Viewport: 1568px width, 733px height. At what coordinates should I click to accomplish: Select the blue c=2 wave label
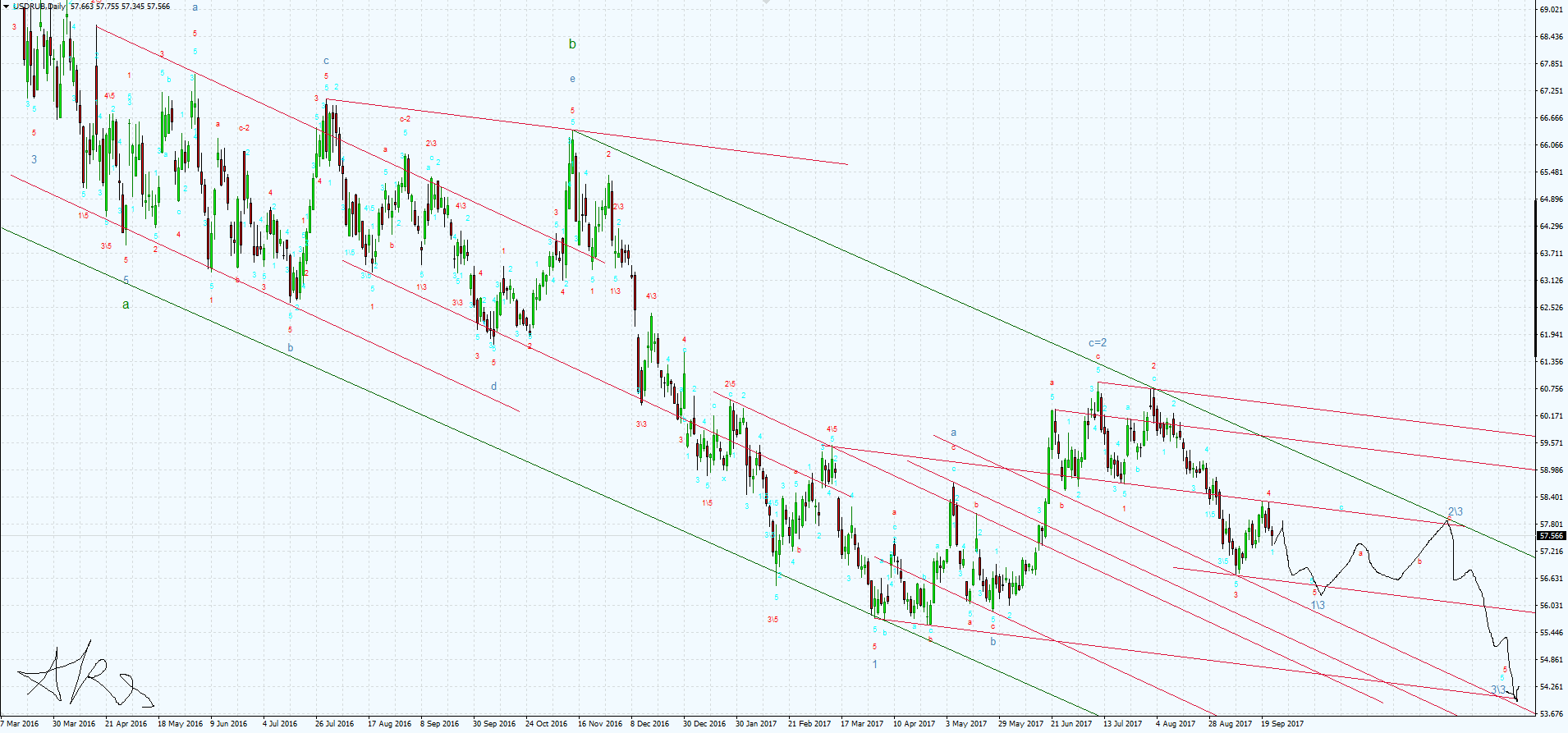point(1098,343)
